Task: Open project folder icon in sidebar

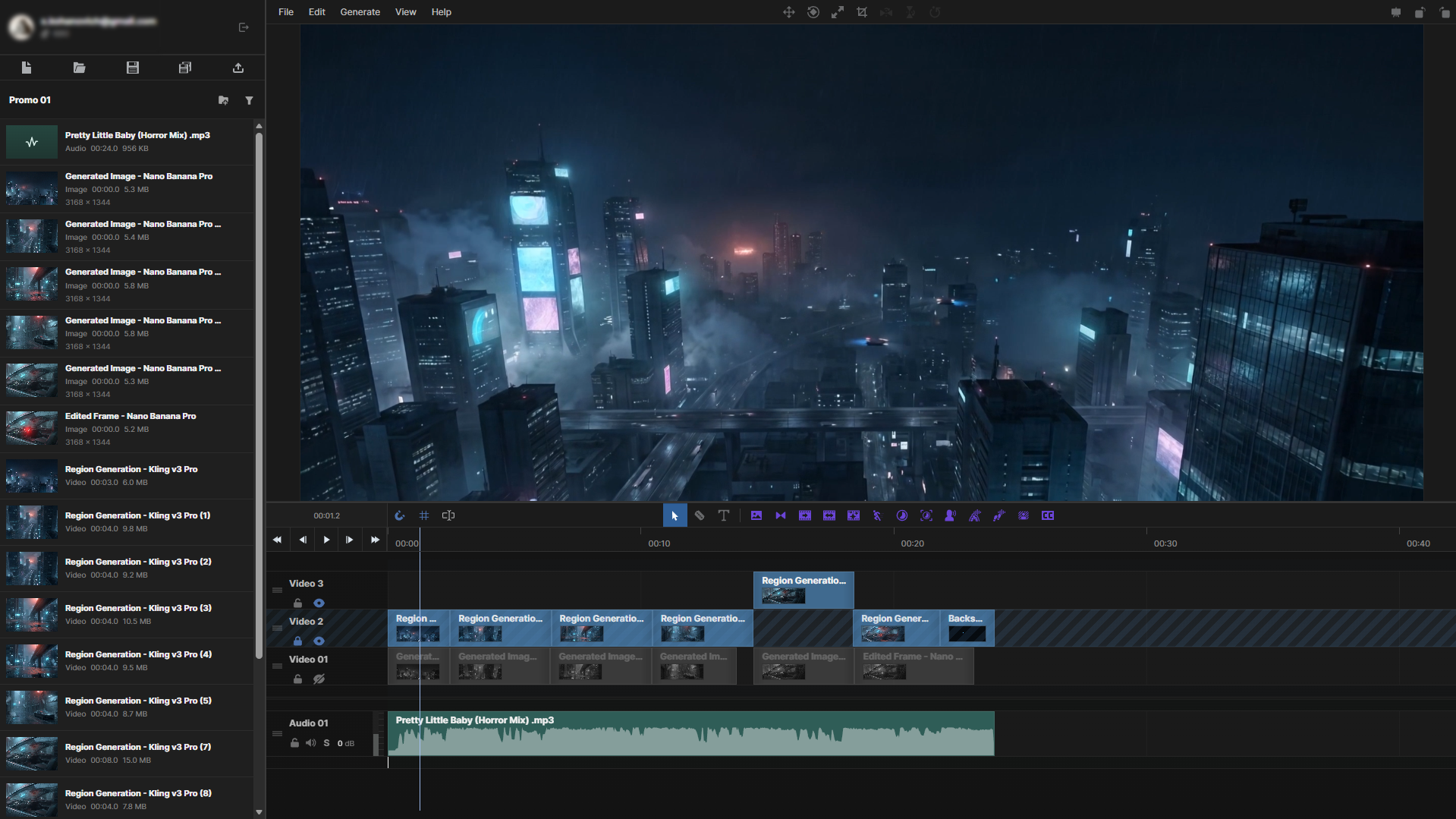Action: [79, 68]
